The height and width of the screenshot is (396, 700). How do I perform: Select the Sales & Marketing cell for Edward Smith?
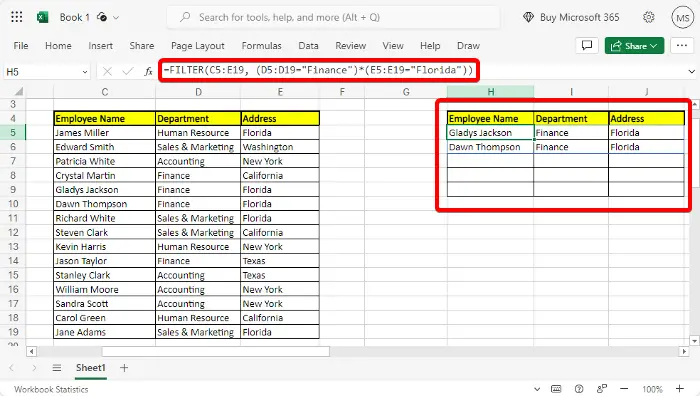pyautogui.click(x=198, y=147)
